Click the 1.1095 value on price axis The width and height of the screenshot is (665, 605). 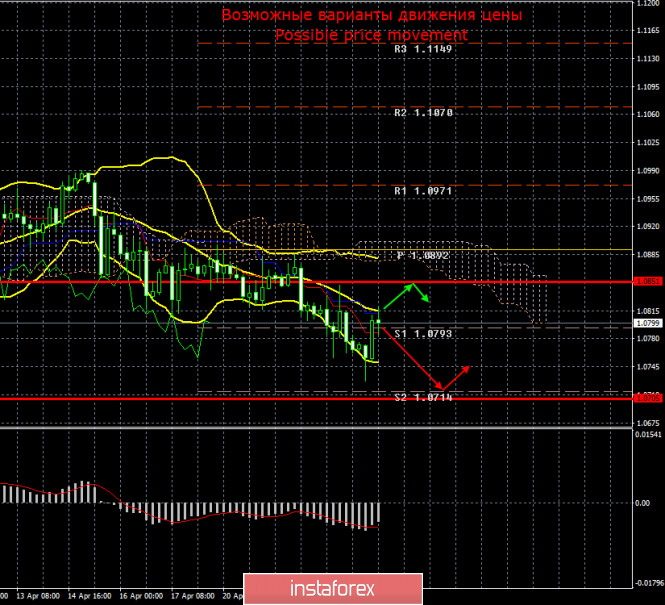(x=648, y=87)
